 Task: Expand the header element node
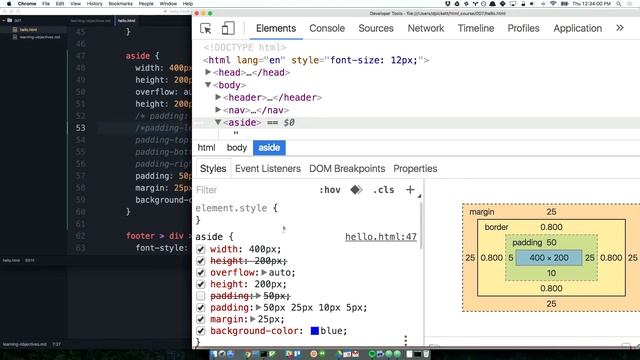[x=218, y=97]
